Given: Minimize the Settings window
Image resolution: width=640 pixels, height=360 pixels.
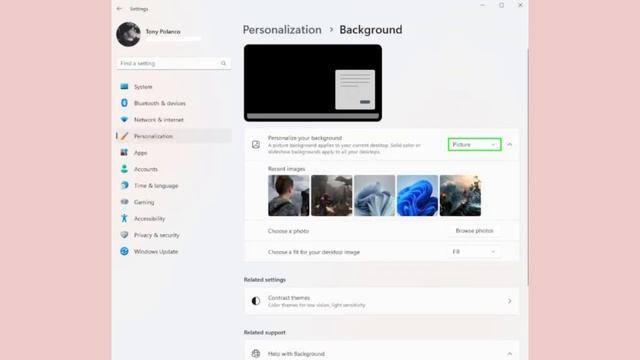Looking at the screenshot, I should [x=482, y=5].
